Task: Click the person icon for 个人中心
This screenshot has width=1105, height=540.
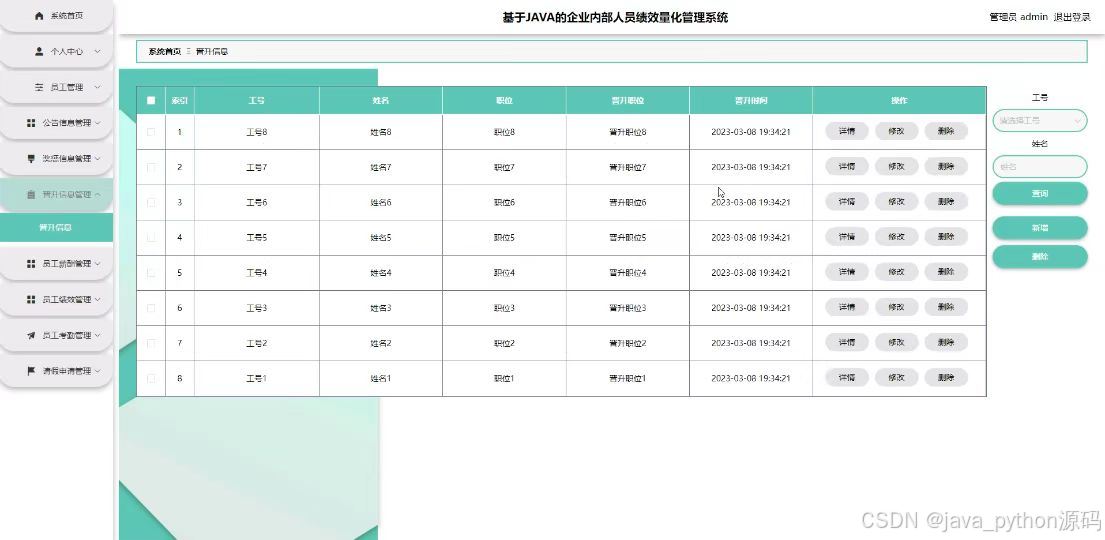Action: tap(39, 51)
